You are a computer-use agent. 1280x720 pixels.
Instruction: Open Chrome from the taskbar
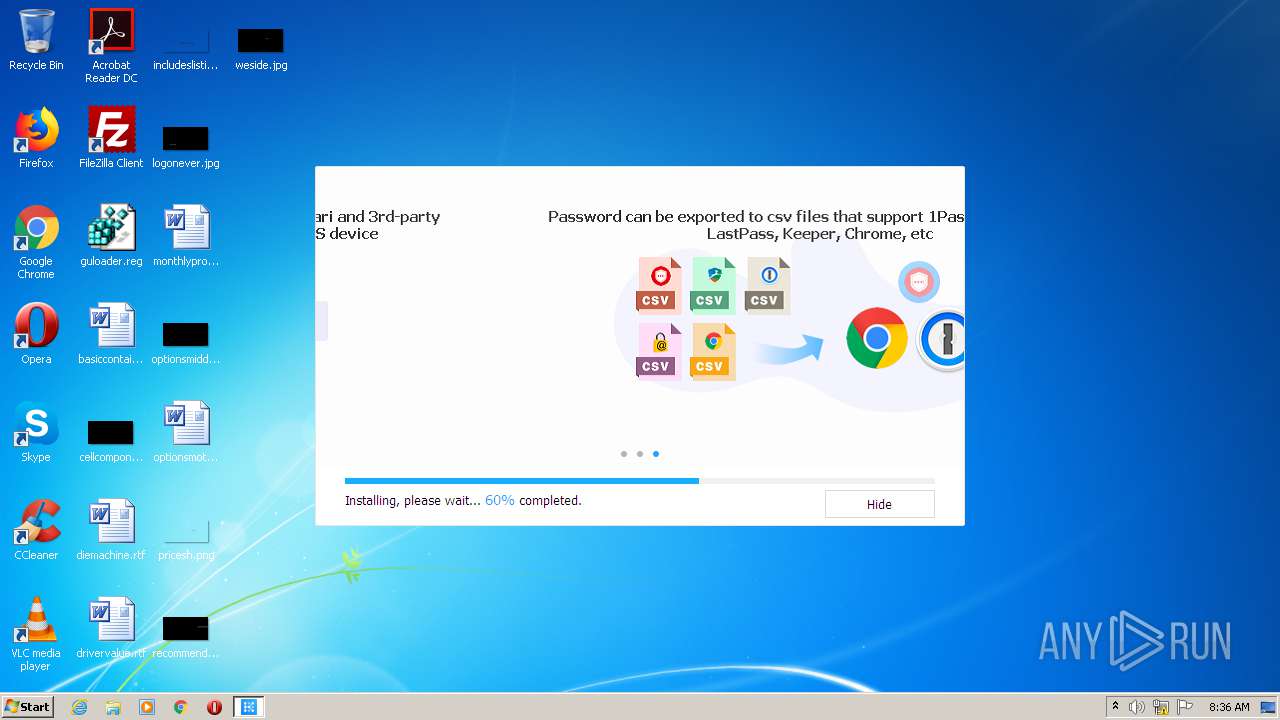click(x=181, y=707)
